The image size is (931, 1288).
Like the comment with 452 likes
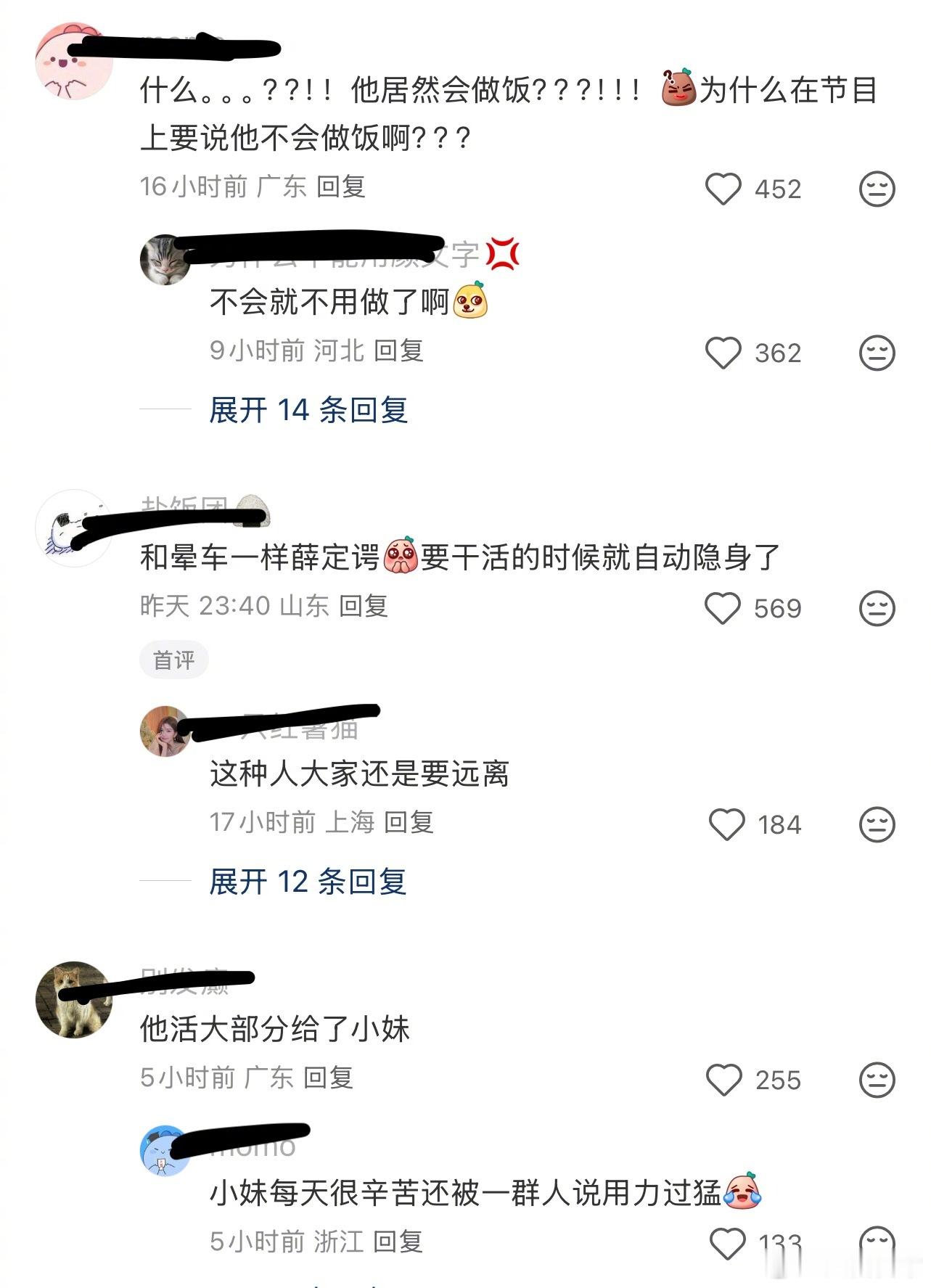(723, 189)
